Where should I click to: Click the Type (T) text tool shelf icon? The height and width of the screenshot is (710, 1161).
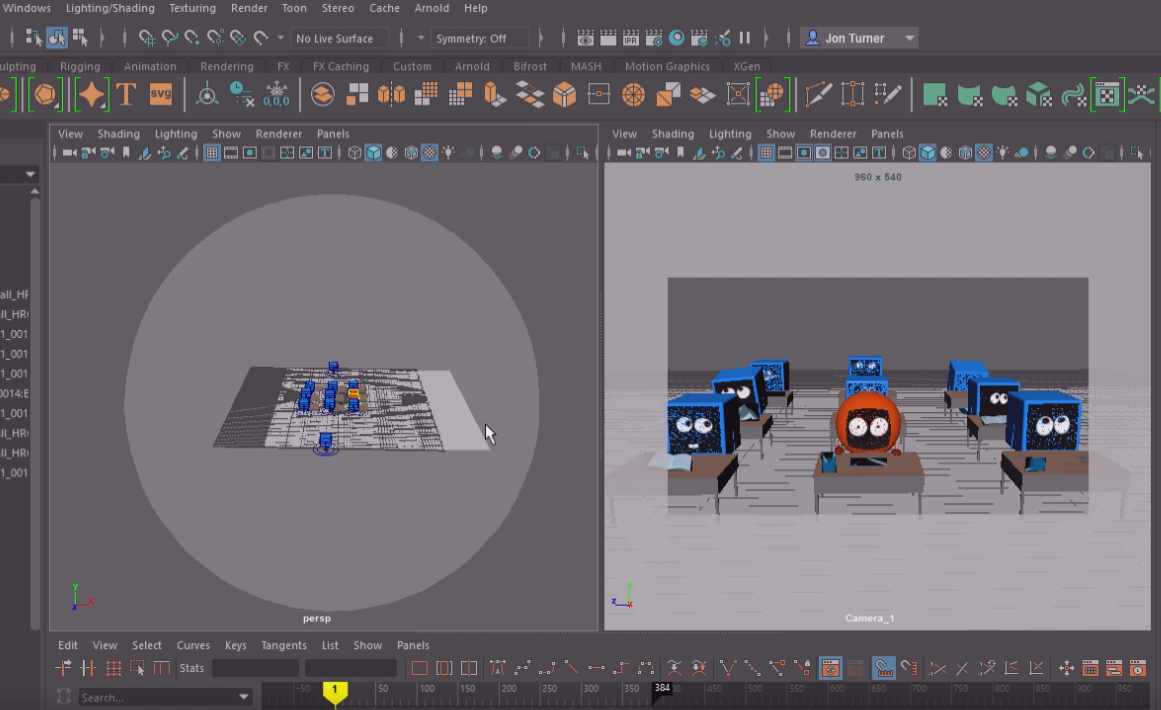pyautogui.click(x=127, y=95)
